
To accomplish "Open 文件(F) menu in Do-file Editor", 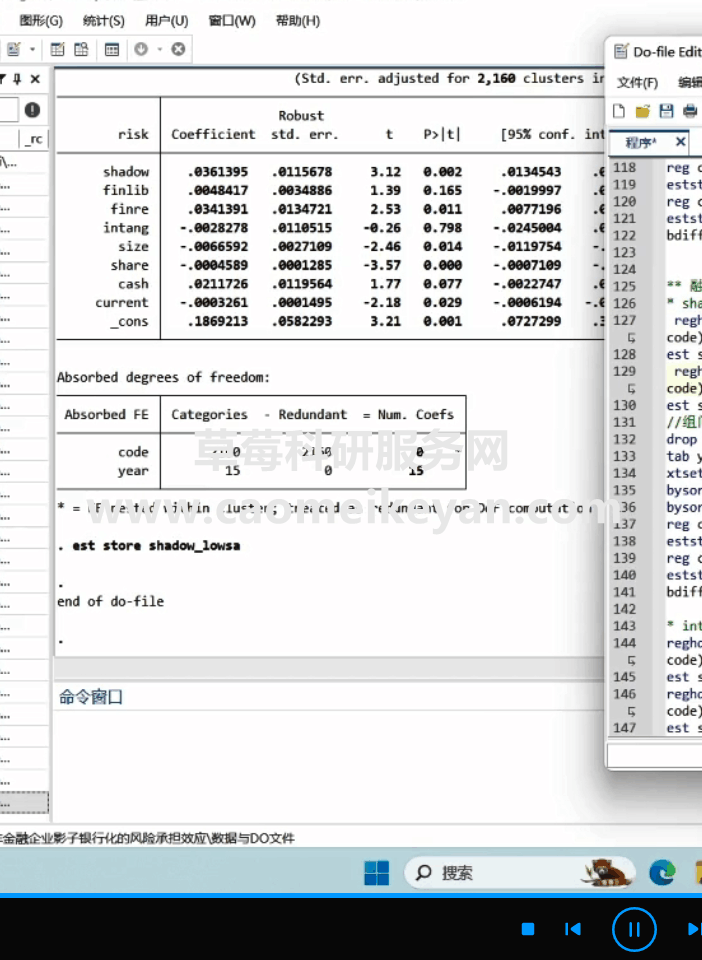I will point(637,83).
